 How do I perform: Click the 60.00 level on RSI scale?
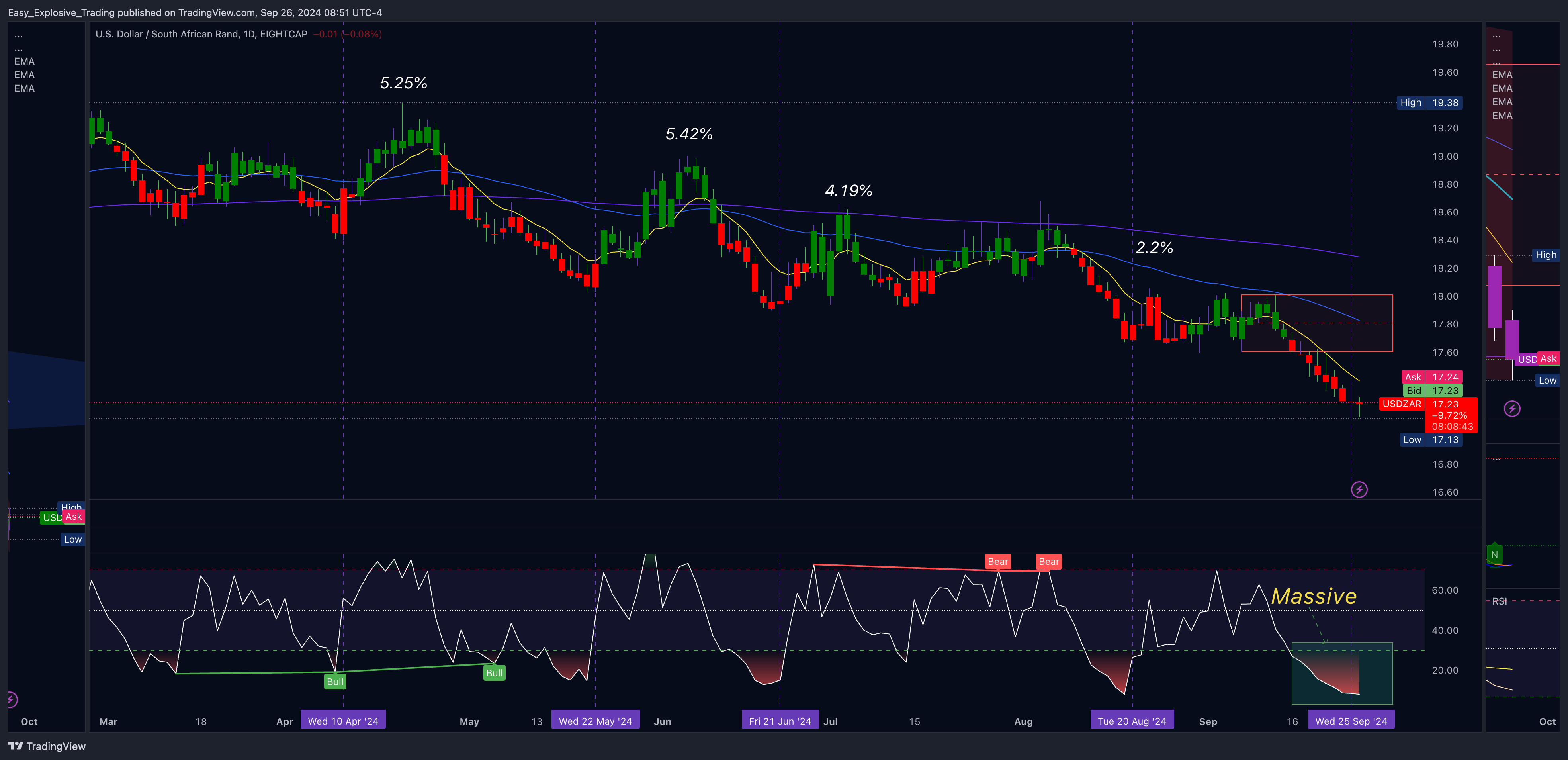(x=1445, y=590)
